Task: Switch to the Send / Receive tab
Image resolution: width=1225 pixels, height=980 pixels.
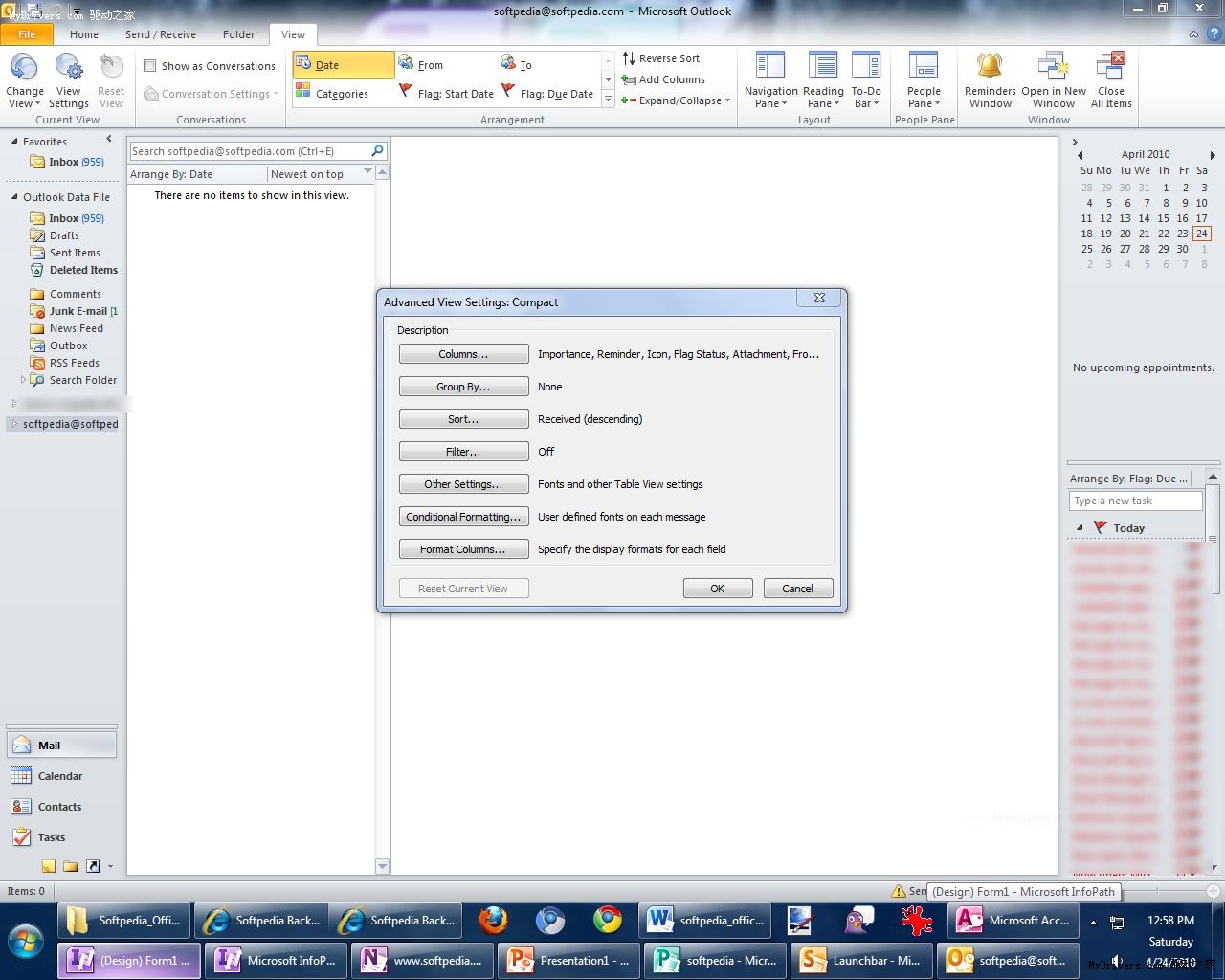Action: 160,34
